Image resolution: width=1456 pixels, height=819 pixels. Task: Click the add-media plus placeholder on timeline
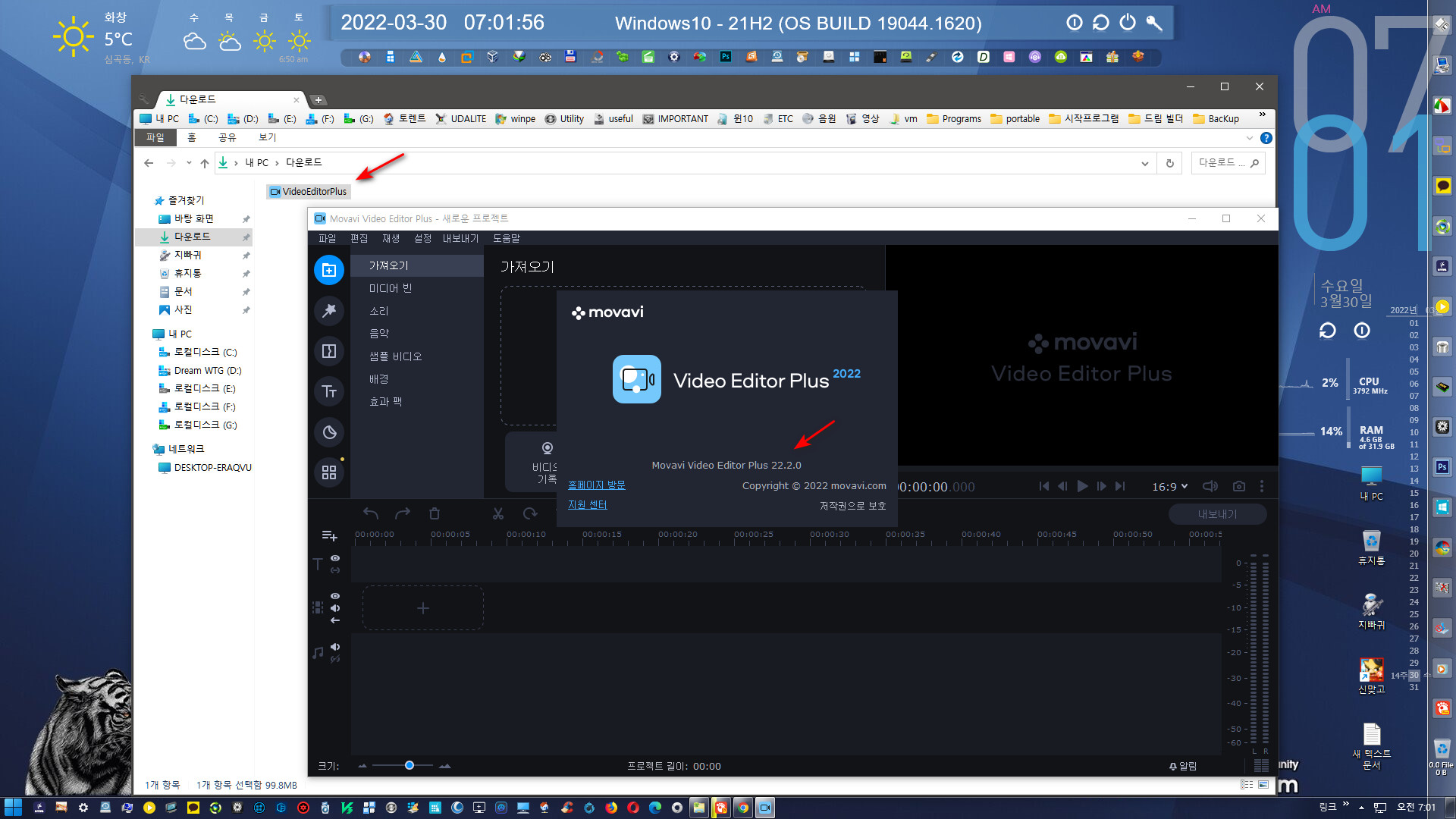point(423,608)
